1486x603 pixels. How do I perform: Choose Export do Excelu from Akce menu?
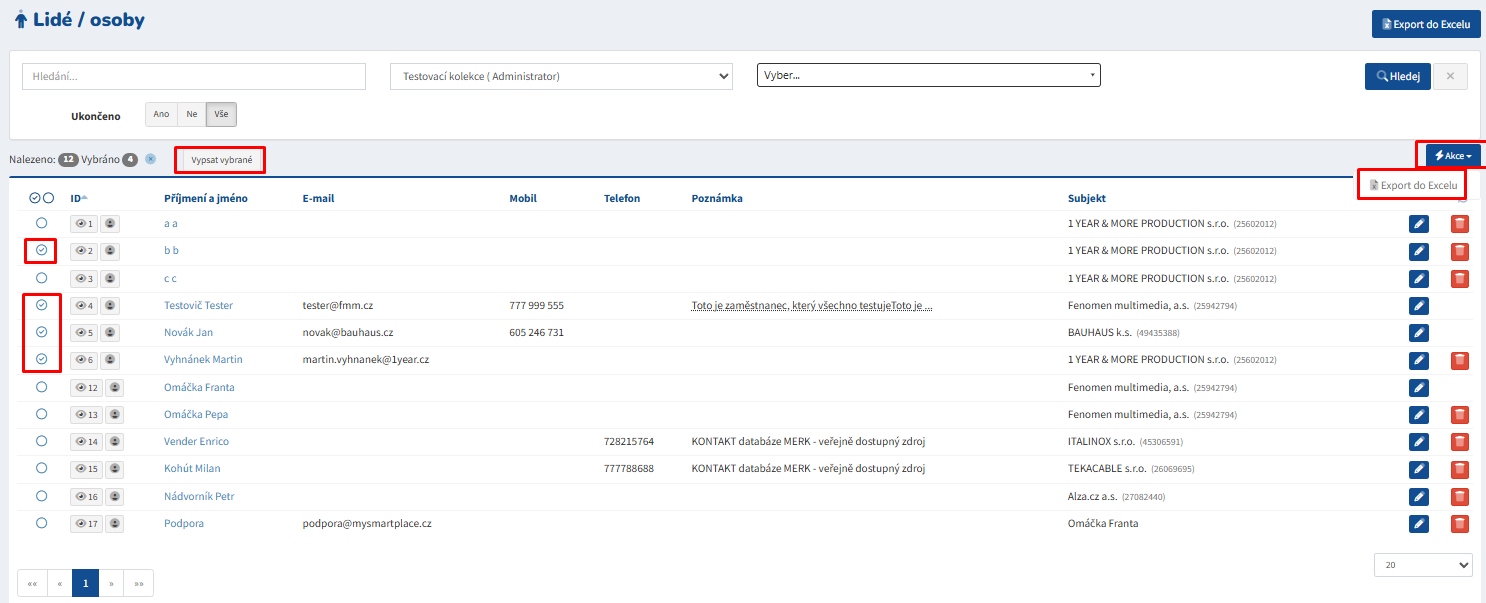click(1413, 185)
